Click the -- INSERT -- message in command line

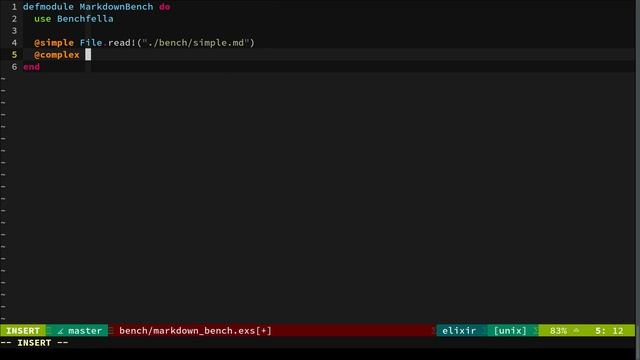(x=34, y=343)
